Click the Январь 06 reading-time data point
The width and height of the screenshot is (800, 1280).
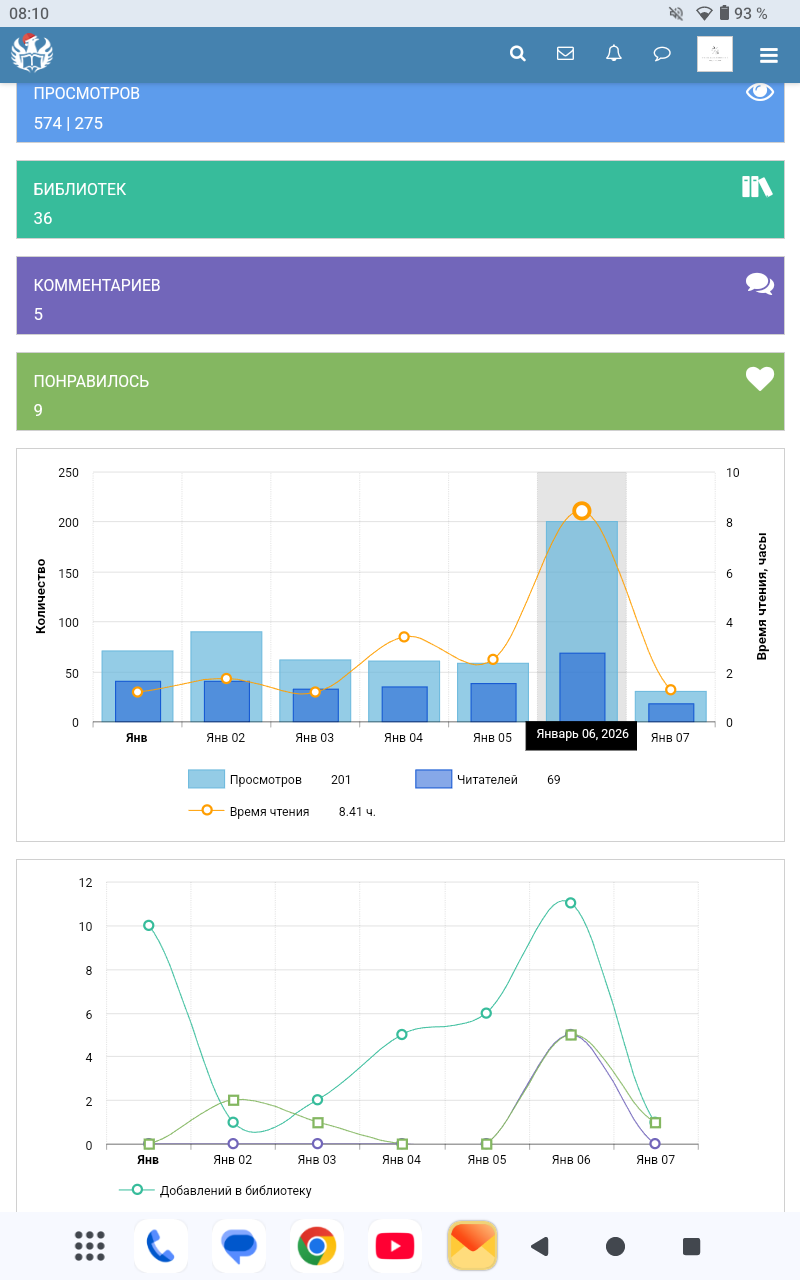582,511
